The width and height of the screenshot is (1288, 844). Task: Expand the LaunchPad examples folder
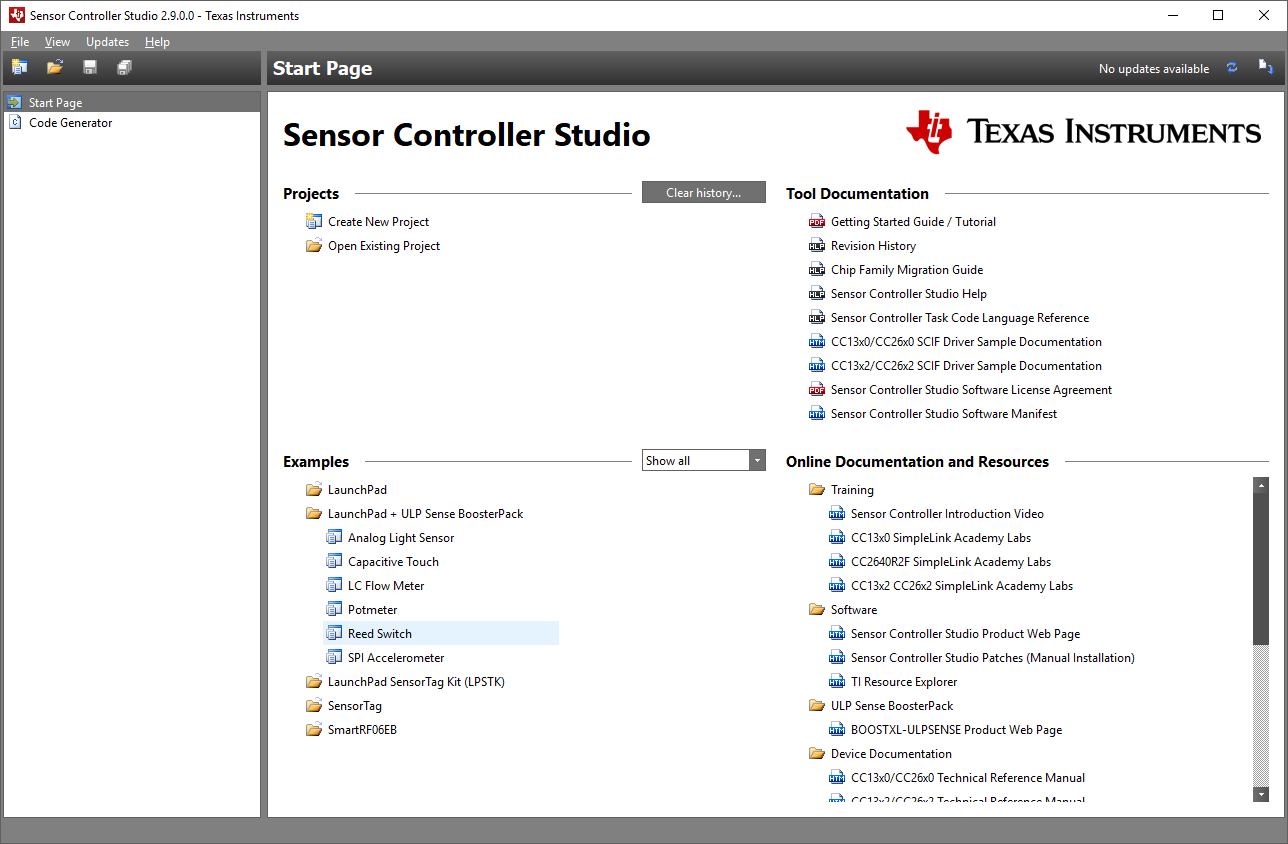[x=357, y=490]
